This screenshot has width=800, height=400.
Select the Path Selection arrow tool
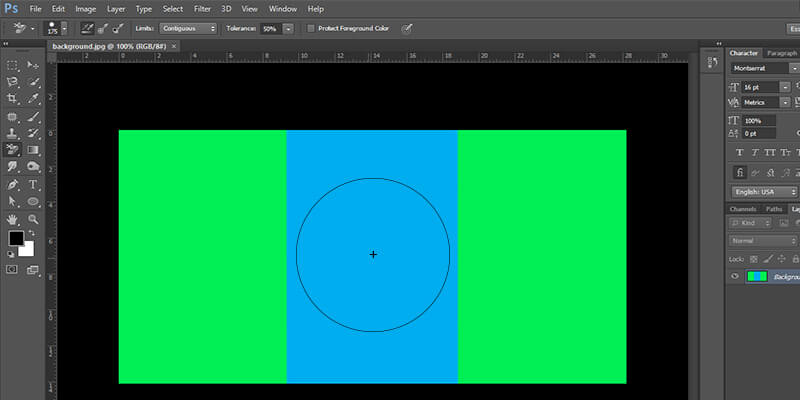(12, 201)
